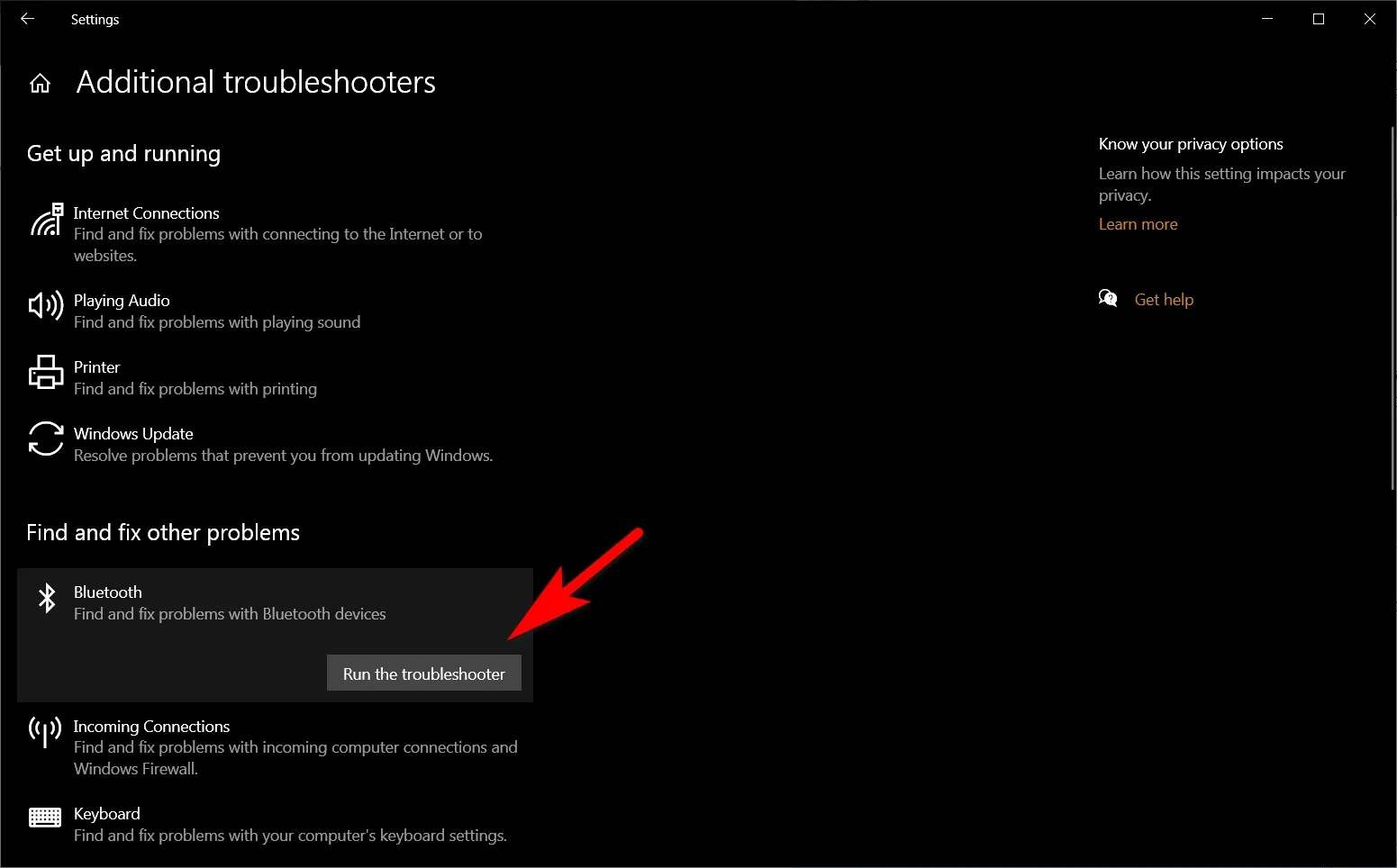Open the Get help link
1397x868 pixels.
[x=1164, y=300]
